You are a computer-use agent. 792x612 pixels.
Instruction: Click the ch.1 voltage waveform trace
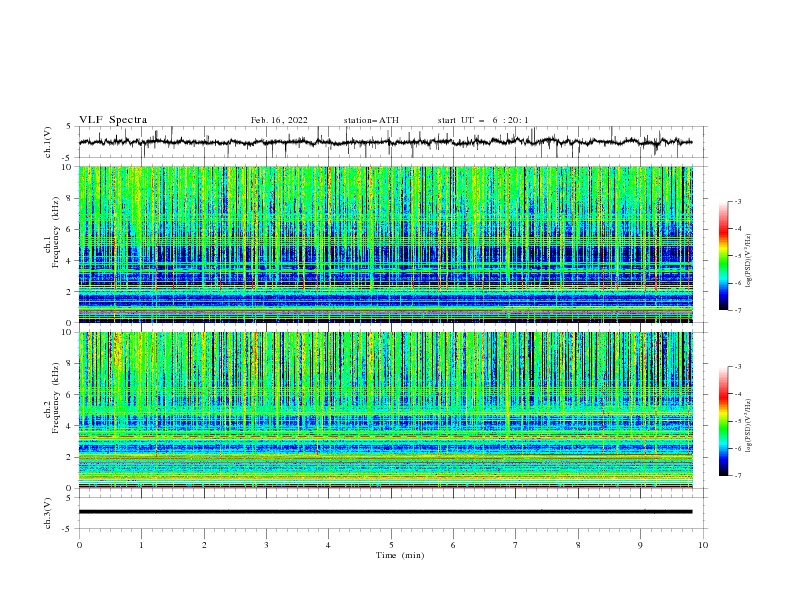(385, 142)
